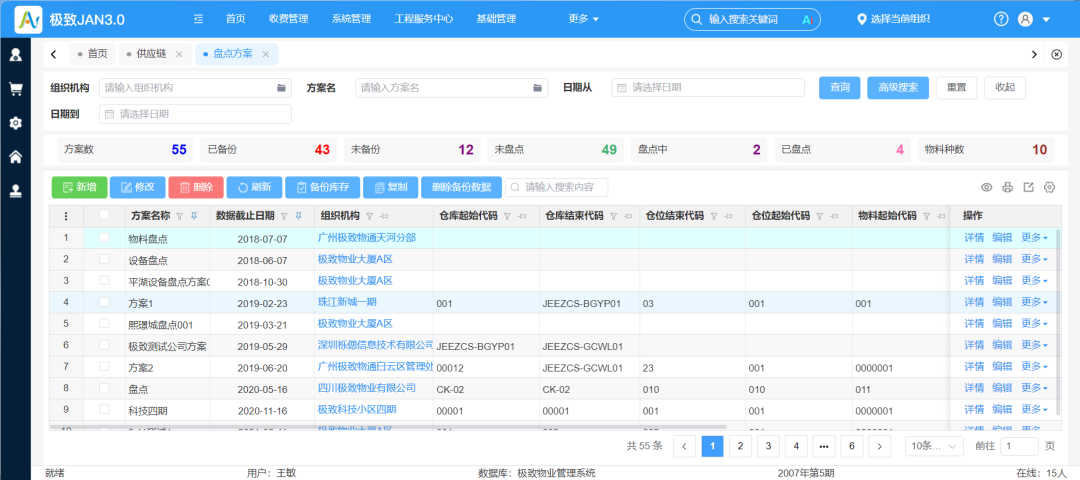
Task: Click the 备份库存 button
Action: [322, 187]
